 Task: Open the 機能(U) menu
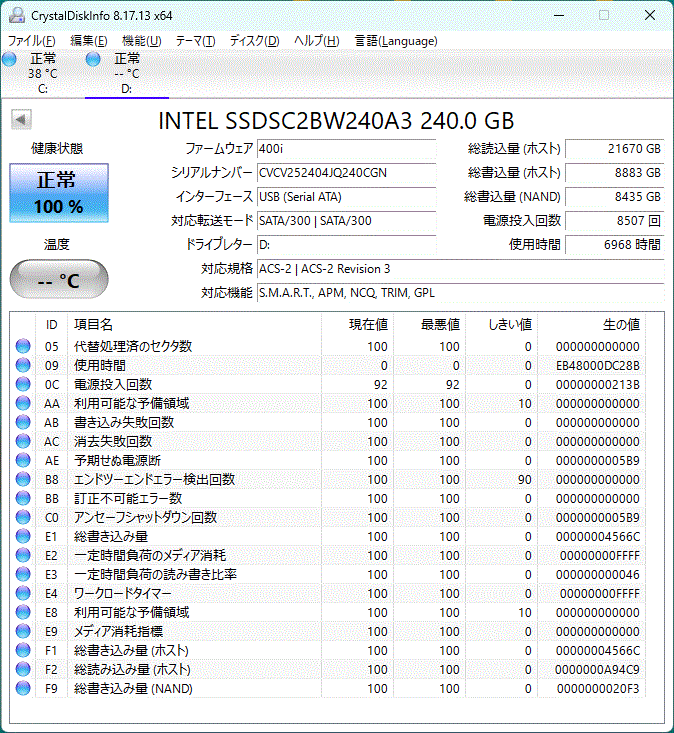[x=141, y=41]
